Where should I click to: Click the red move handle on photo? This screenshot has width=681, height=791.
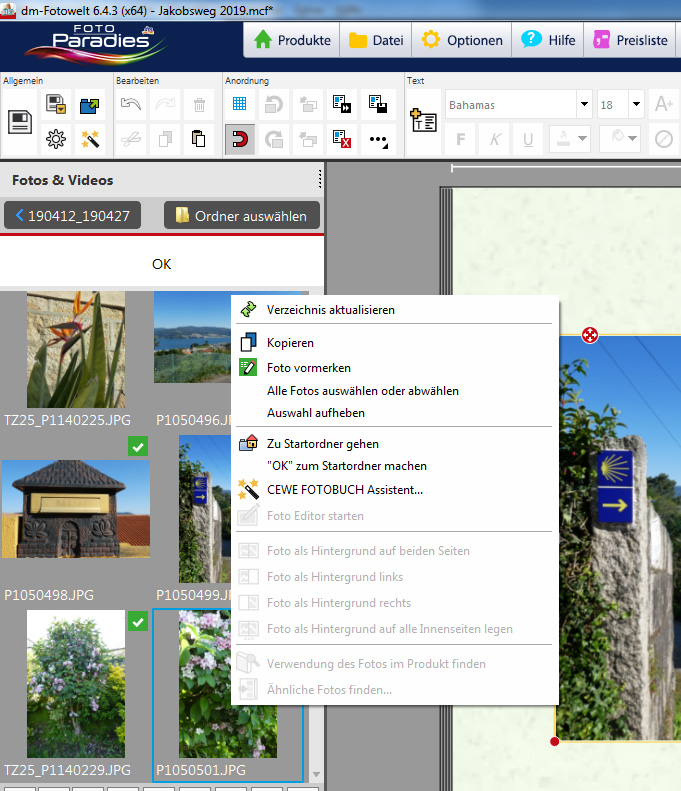pyautogui.click(x=590, y=335)
